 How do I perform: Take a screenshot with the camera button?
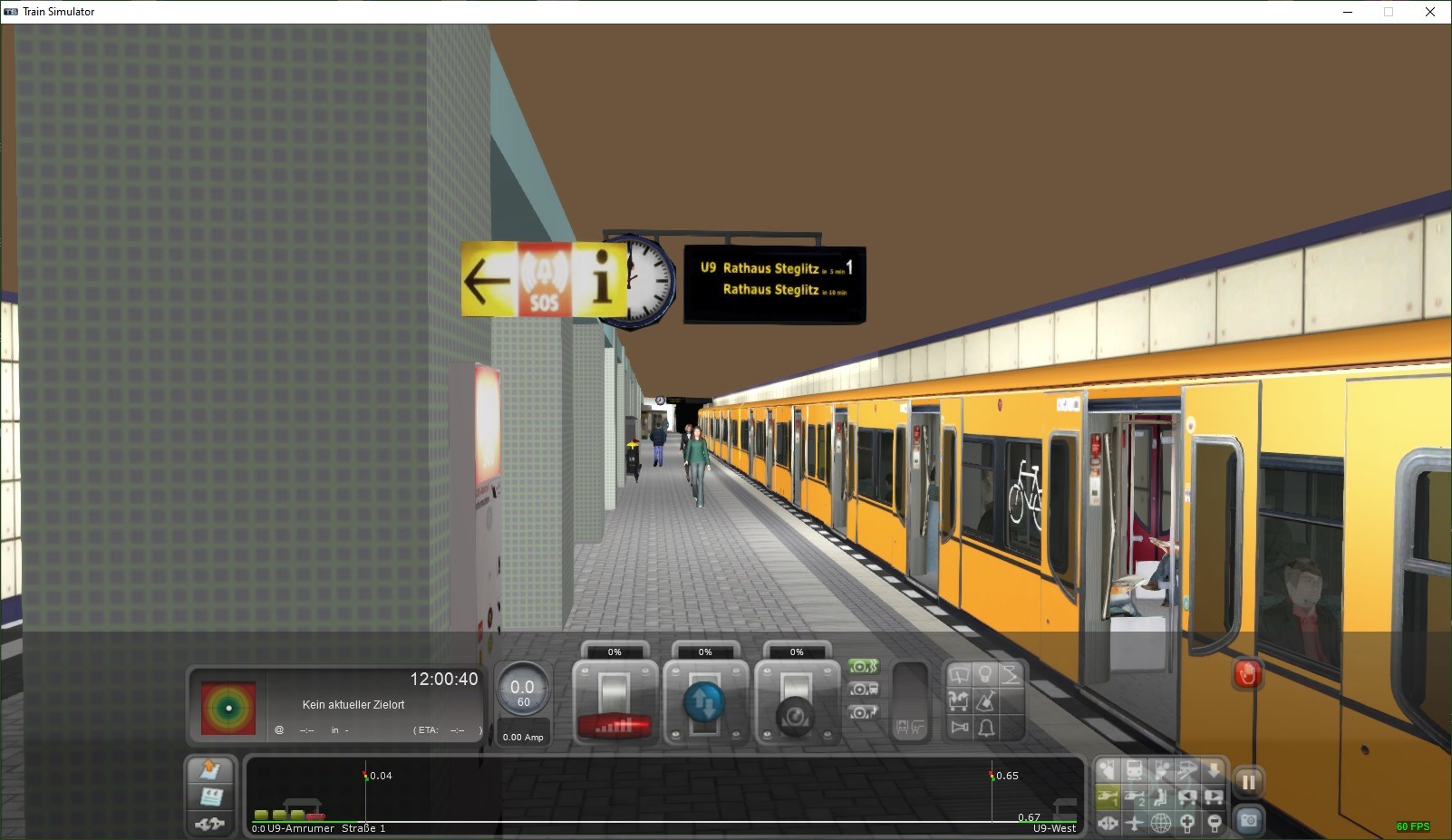(1248, 821)
